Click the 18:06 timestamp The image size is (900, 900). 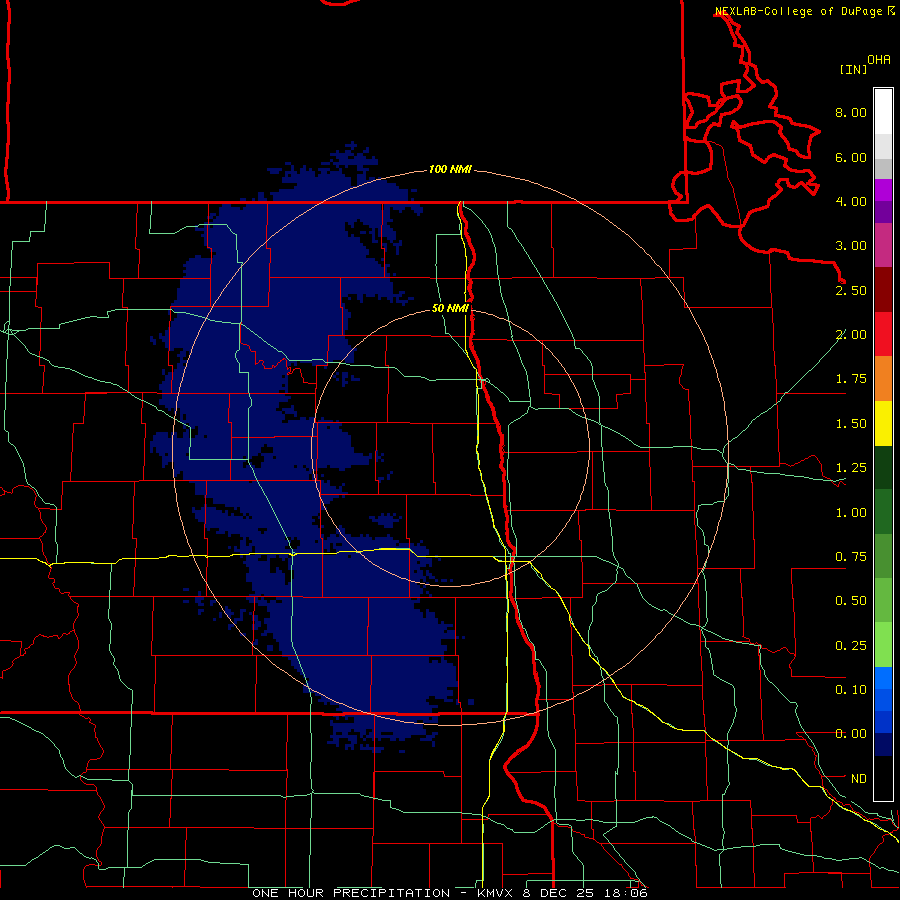tap(626, 893)
